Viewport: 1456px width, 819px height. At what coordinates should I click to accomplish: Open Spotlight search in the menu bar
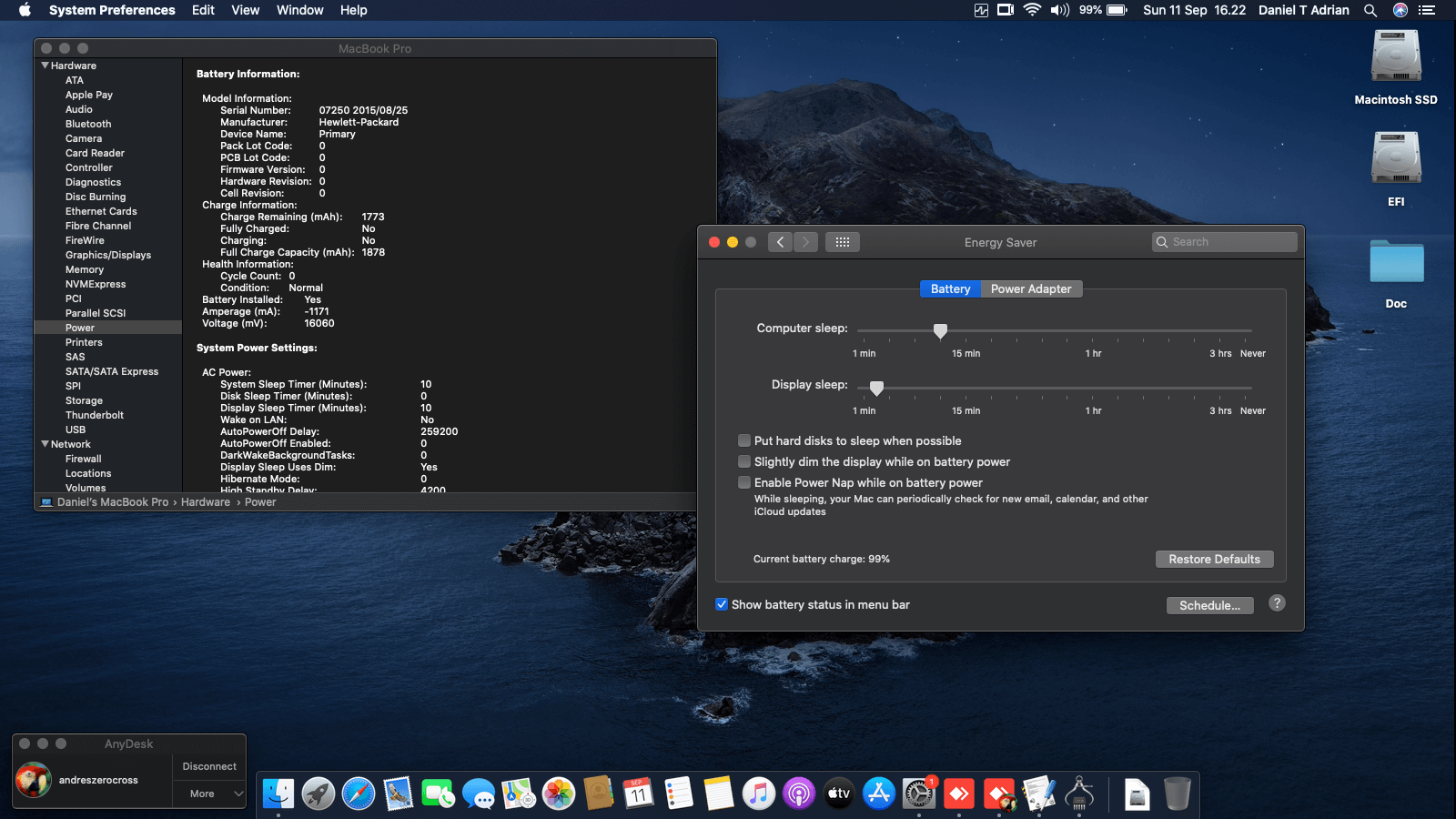[x=1370, y=10]
